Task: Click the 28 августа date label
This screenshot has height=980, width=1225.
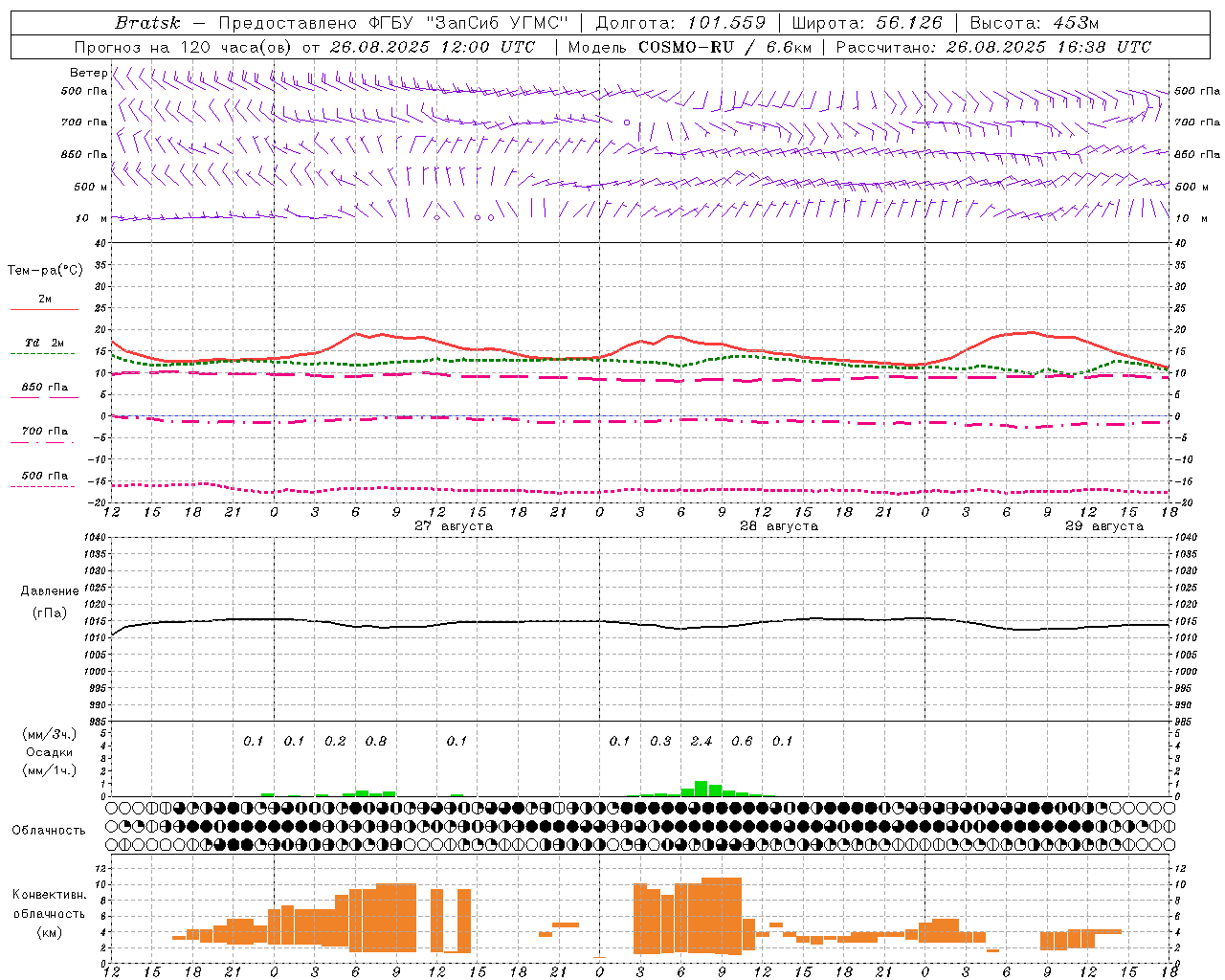Action: [x=779, y=526]
